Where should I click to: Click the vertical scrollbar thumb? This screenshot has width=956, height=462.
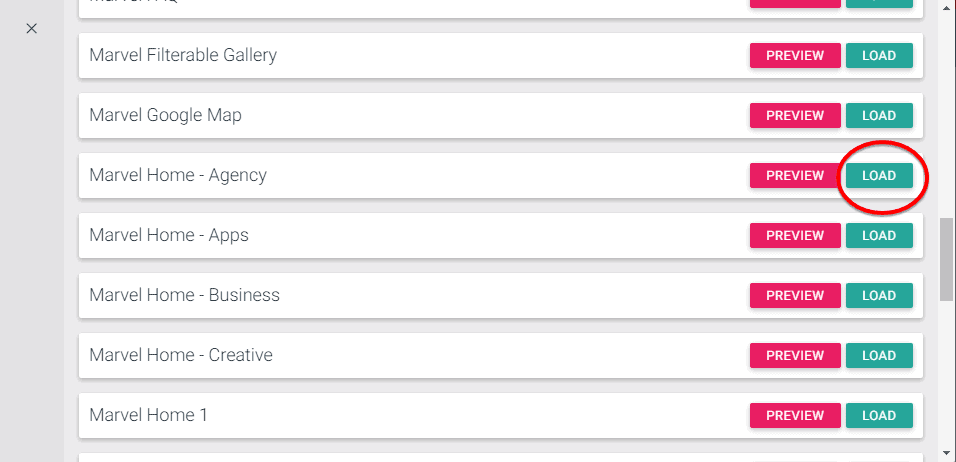tap(947, 258)
